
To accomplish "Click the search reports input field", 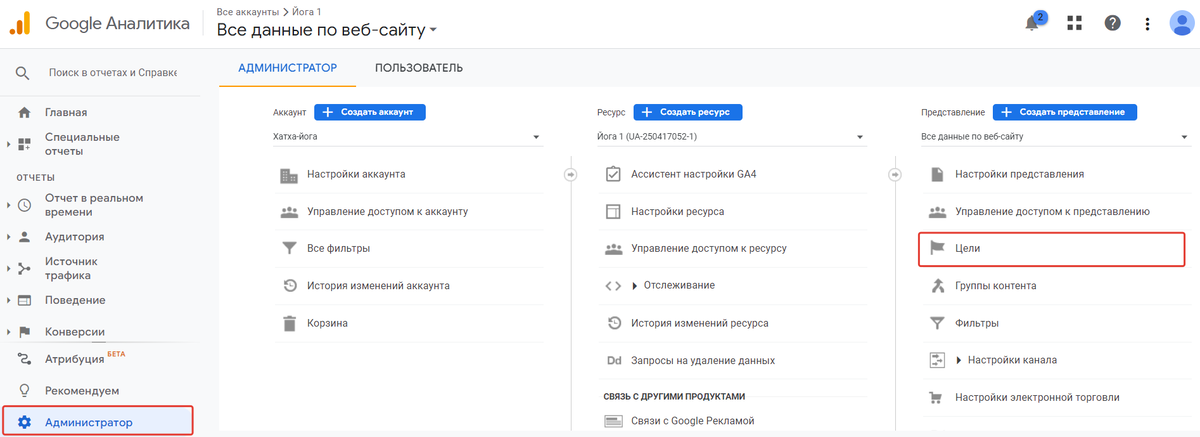I will pos(112,73).
